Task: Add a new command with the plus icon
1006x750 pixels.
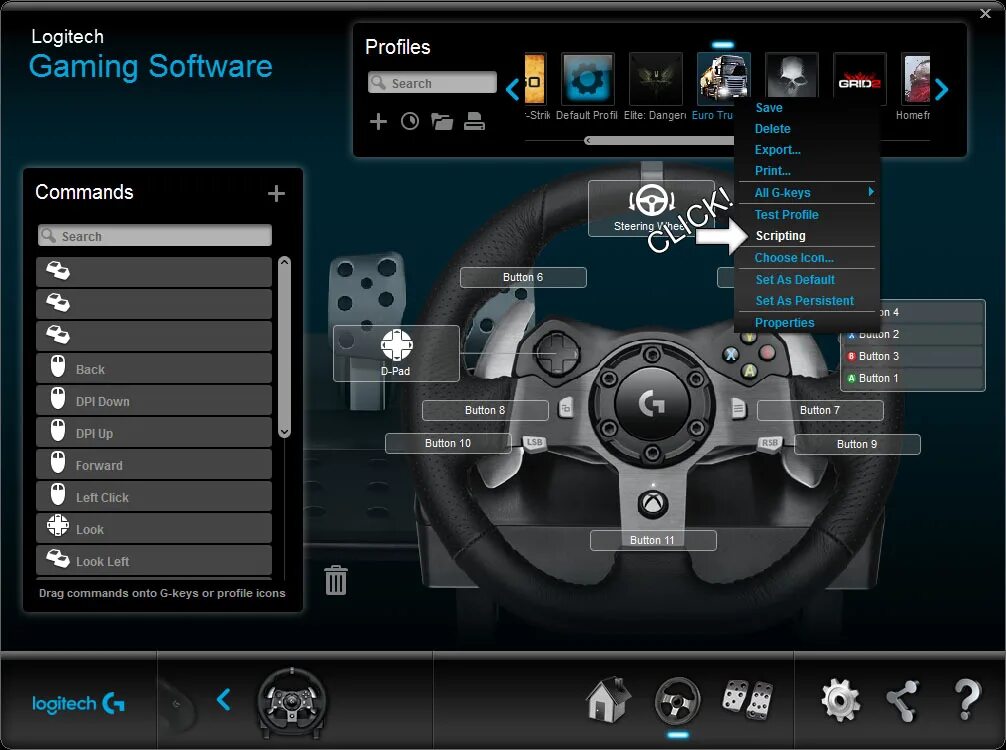Action: pyautogui.click(x=276, y=193)
